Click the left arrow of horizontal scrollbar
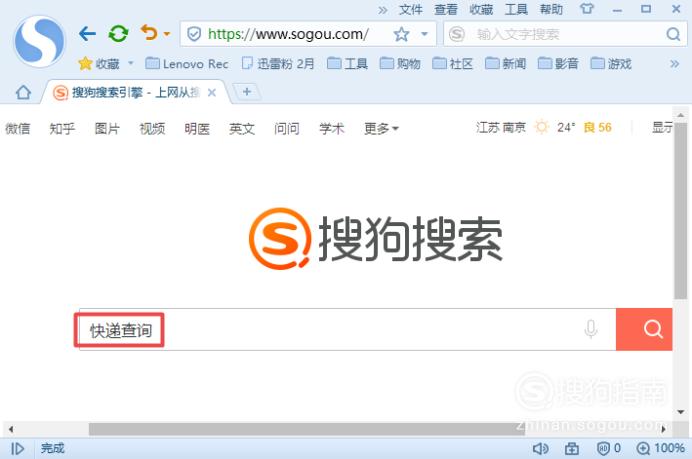This screenshot has width=692, height=459. 11,429
